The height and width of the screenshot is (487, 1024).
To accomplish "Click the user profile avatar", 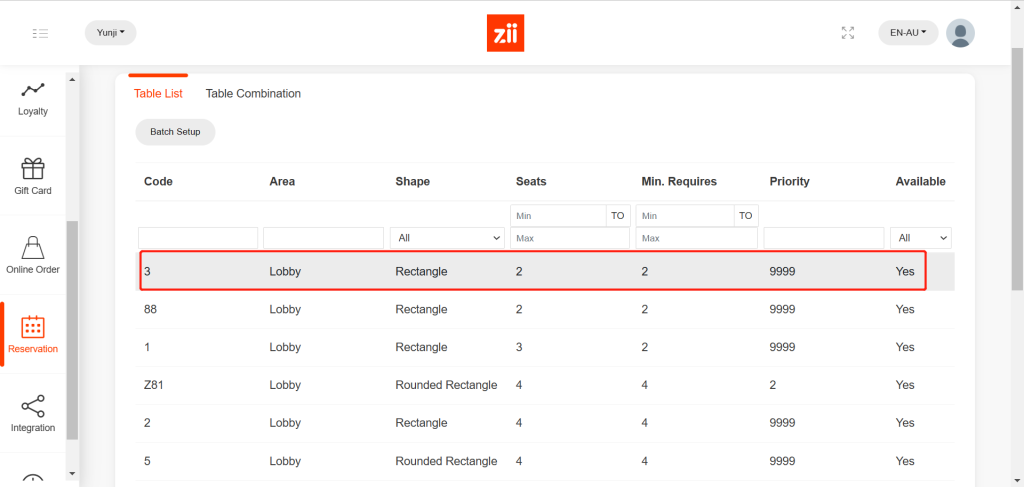I will tap(960, 33).
